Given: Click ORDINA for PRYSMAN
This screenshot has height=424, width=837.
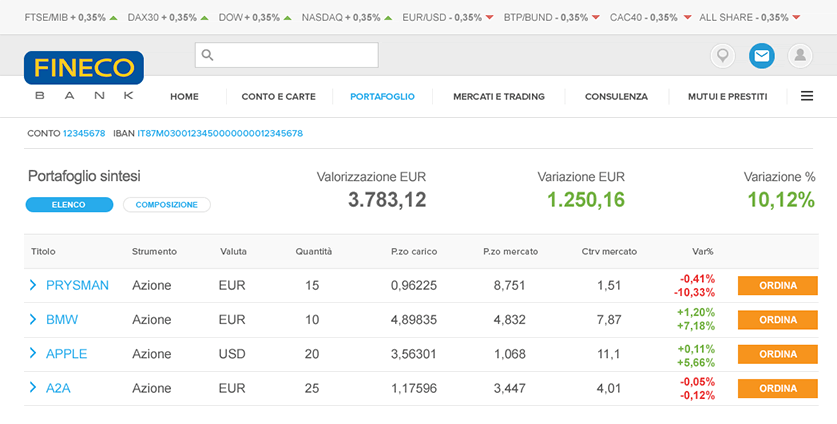Looking at the screenshot, I should (x=778, y=286).
